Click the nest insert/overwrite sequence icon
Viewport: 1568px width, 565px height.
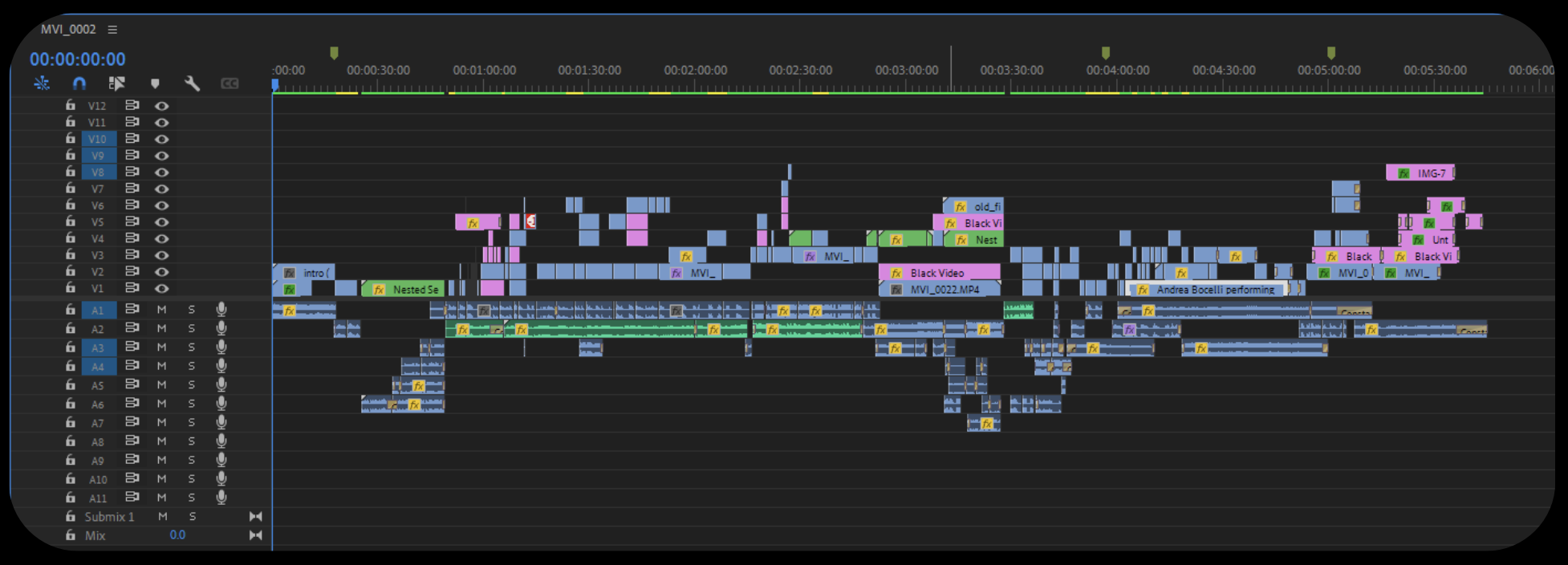point(42,83)
